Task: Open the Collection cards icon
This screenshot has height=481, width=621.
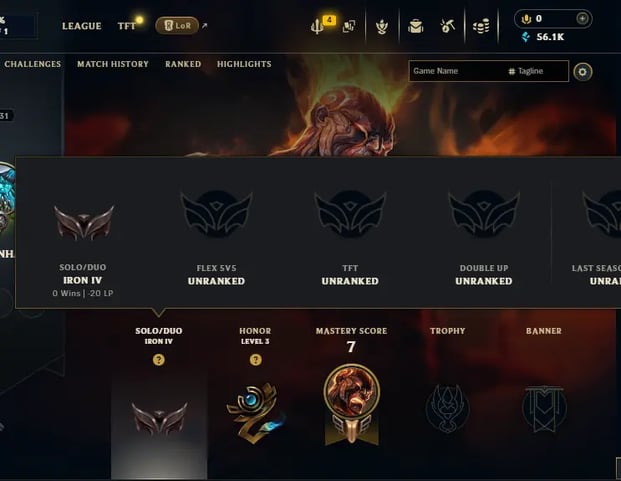Action: pyautogui.click(x=349, y=27)
